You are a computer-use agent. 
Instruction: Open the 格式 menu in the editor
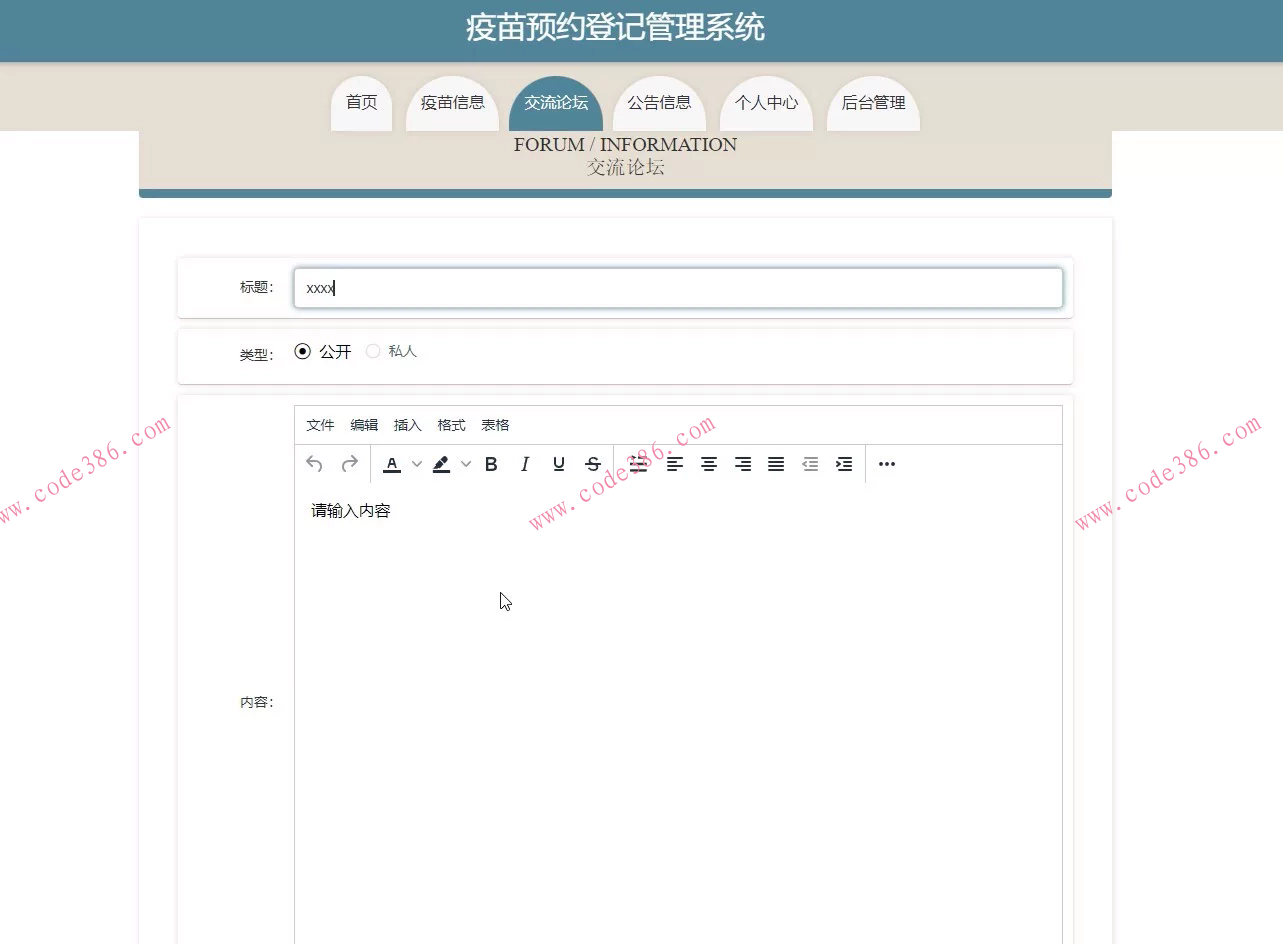[451, 424]
